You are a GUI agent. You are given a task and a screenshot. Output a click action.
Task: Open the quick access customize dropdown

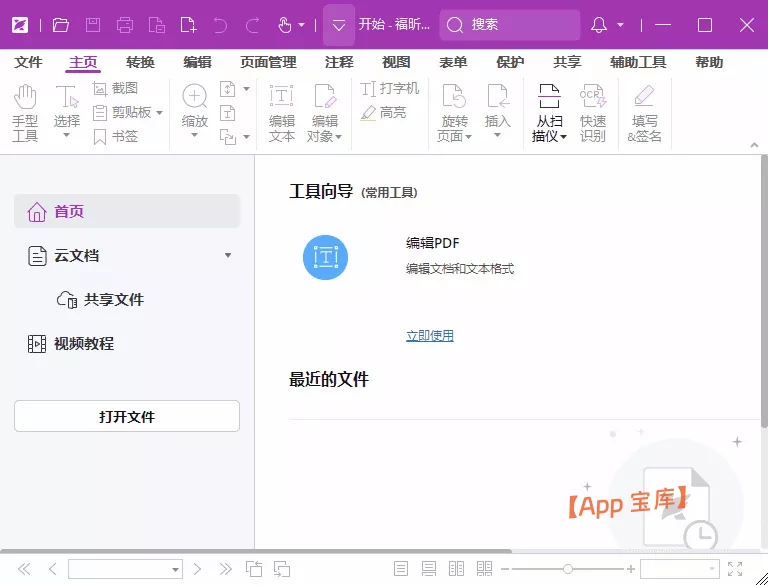[339, 25]
